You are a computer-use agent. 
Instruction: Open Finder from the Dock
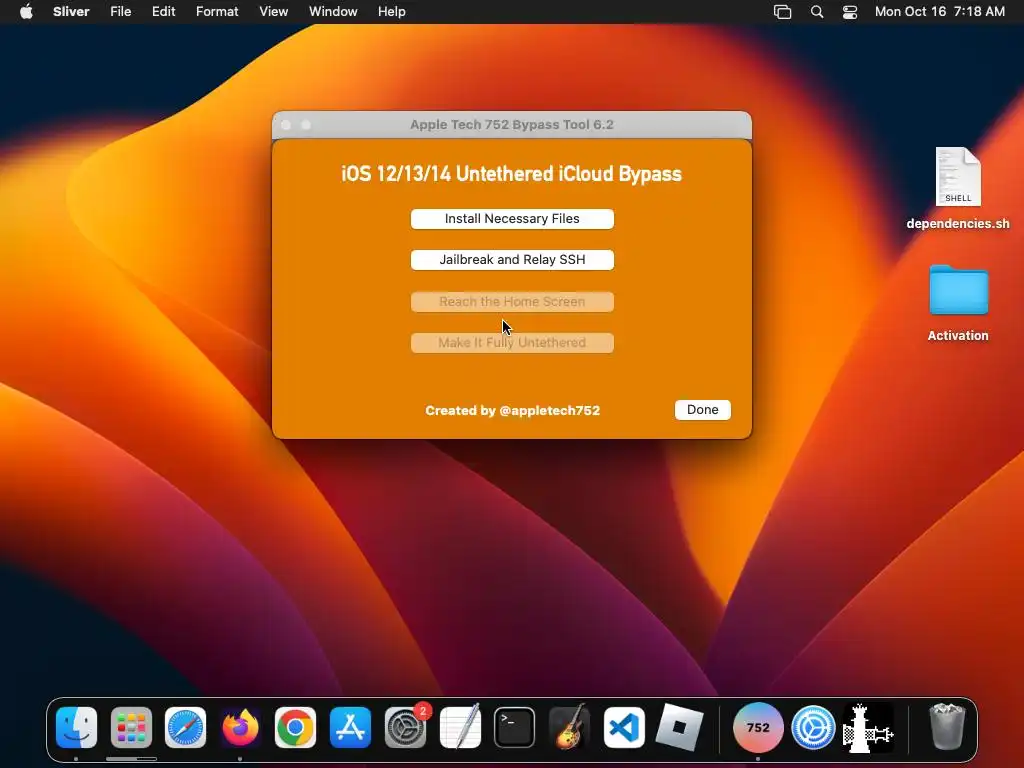(x=76, y=728)
